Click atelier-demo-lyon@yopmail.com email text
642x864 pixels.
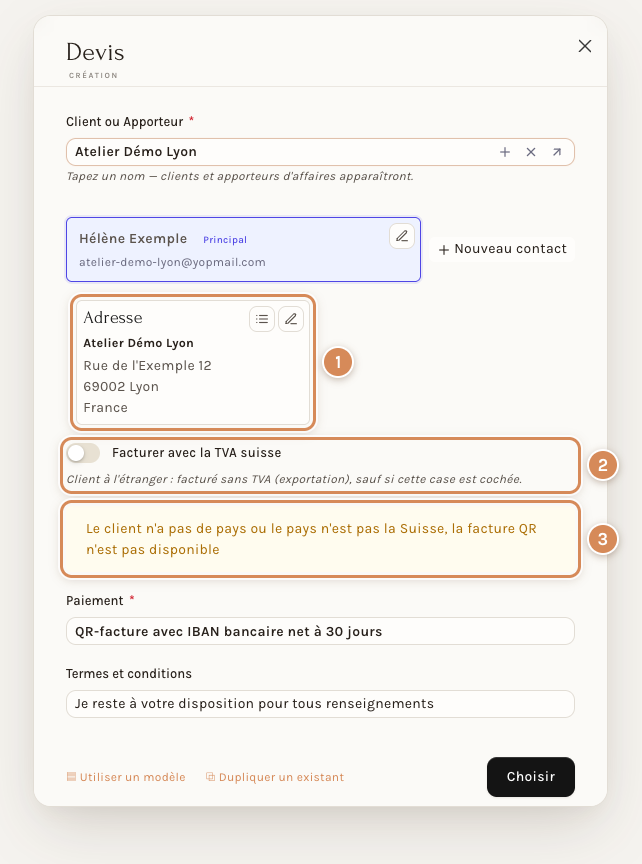(x=172, y=262)
